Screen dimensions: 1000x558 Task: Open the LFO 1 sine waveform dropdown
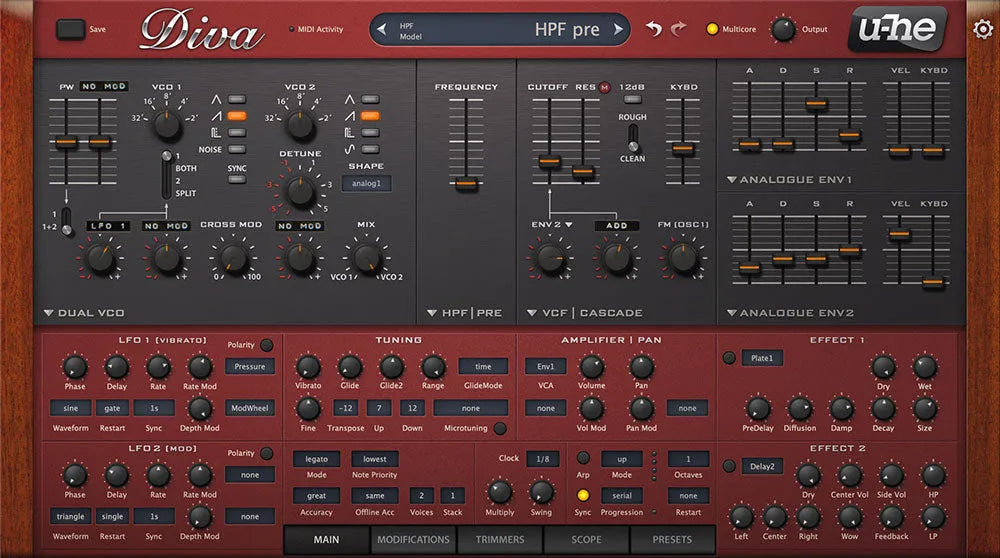coord(70,408)
